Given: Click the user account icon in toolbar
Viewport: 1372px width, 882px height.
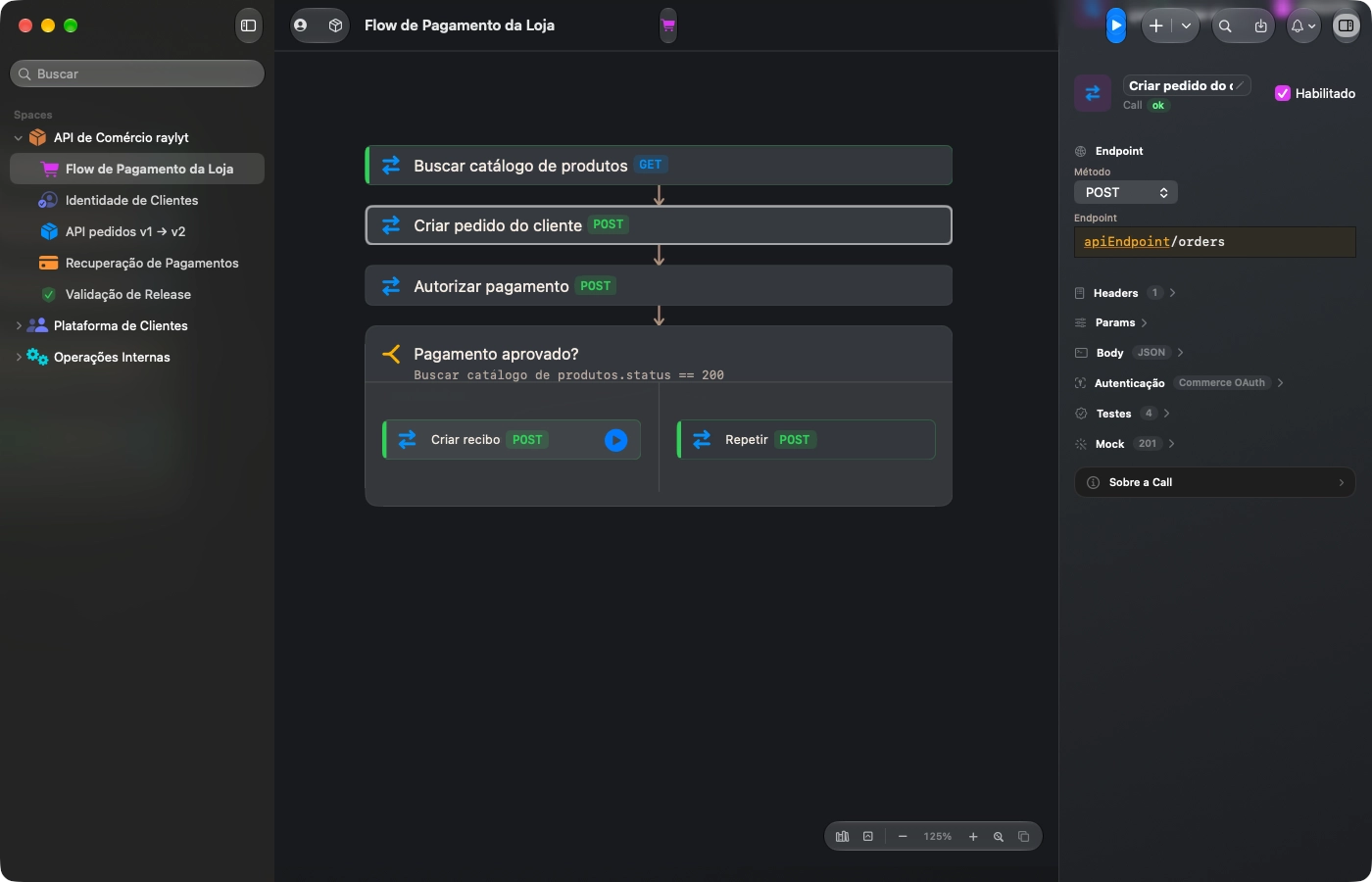Looking at the screenshot, I should coord(301,25).
